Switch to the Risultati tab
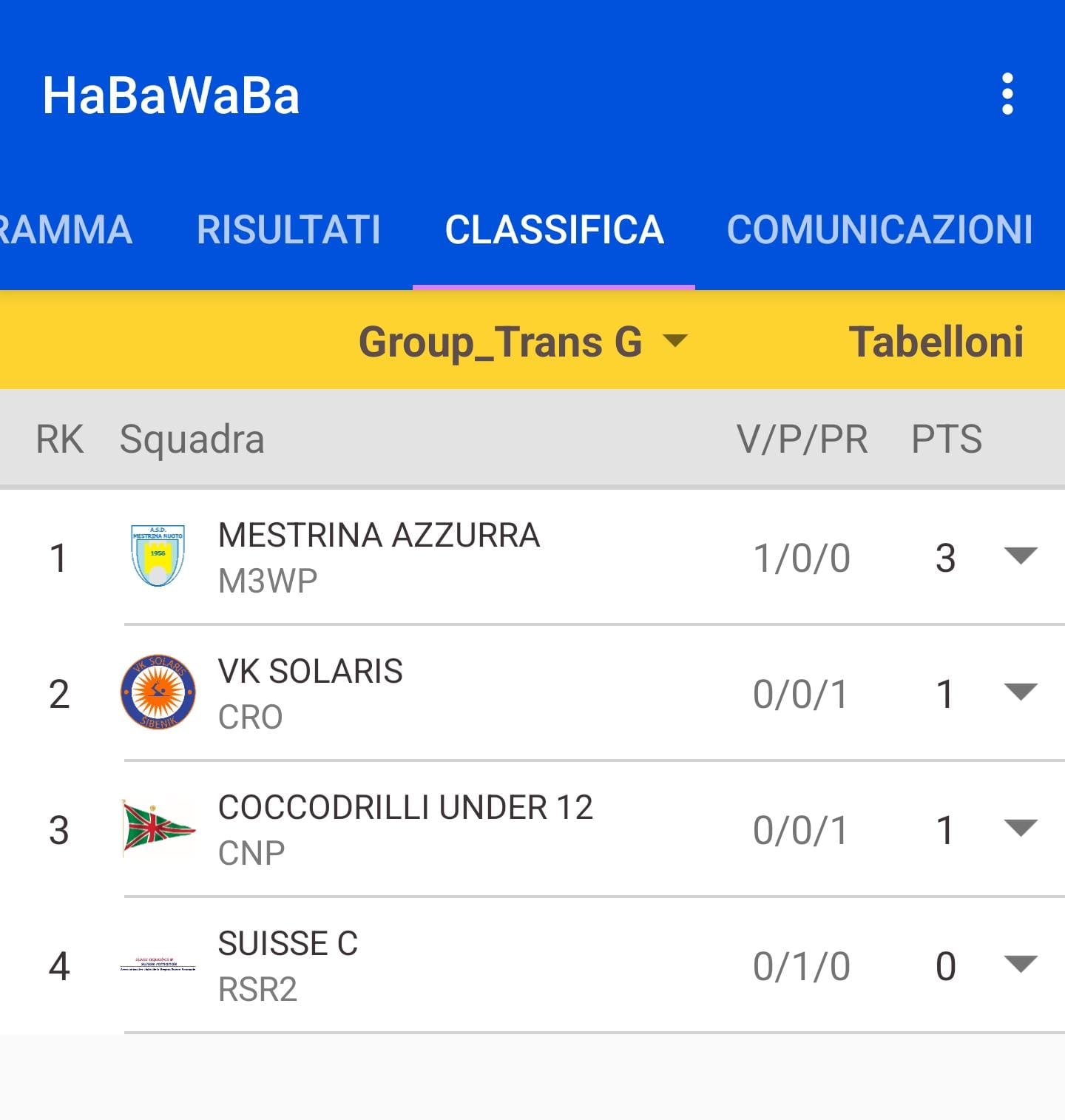 [288, 229]
